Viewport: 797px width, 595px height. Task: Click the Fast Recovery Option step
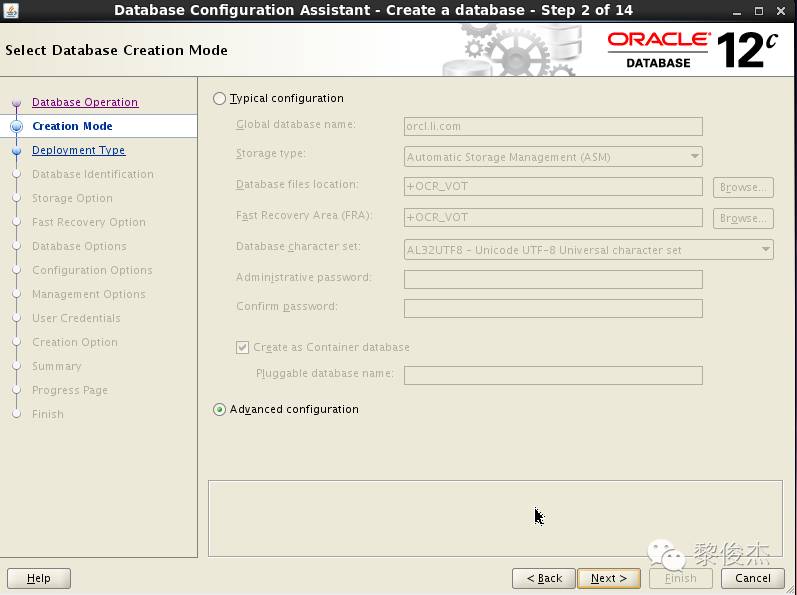point(89,222)
